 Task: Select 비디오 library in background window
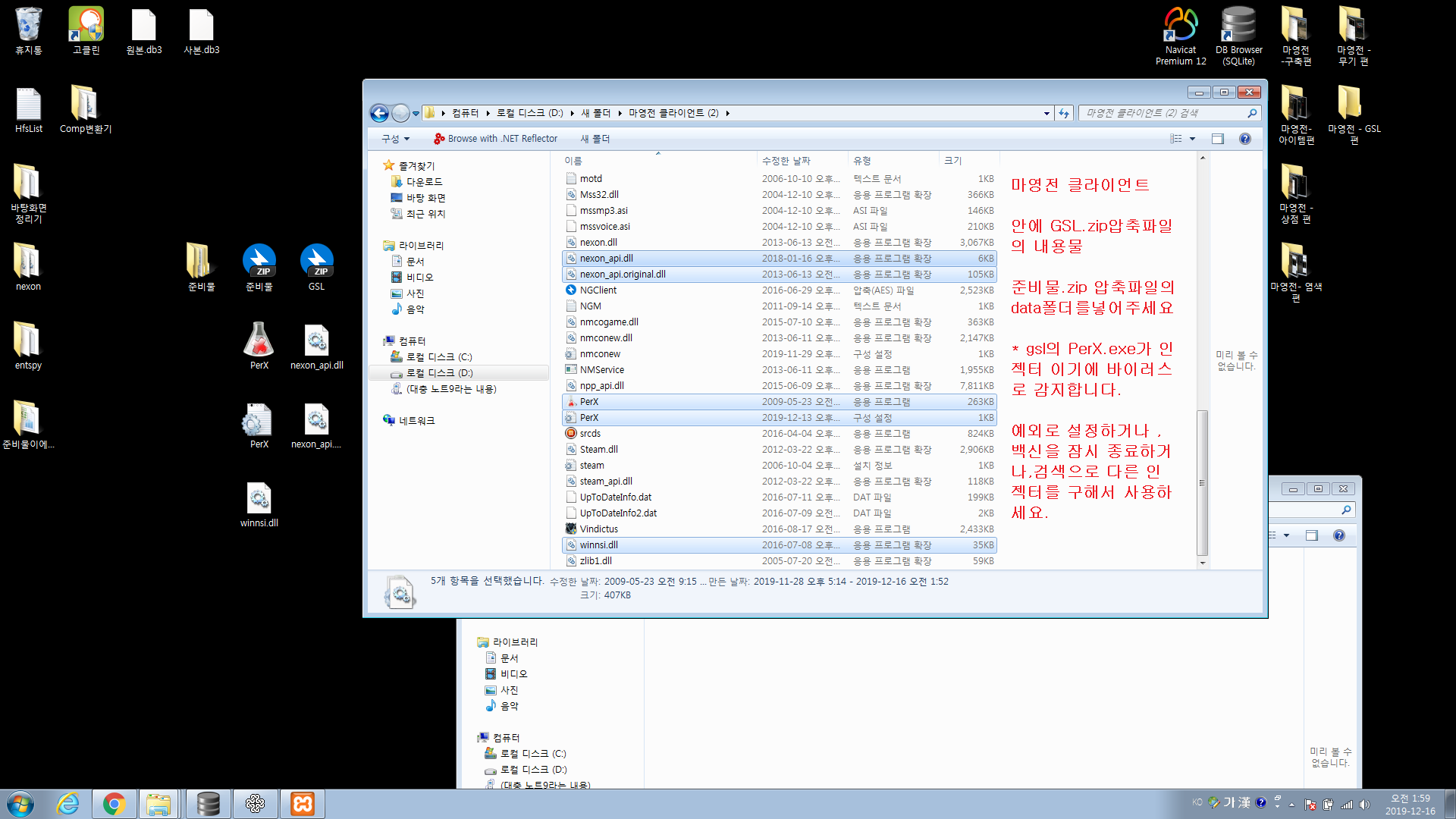[507, 674]
